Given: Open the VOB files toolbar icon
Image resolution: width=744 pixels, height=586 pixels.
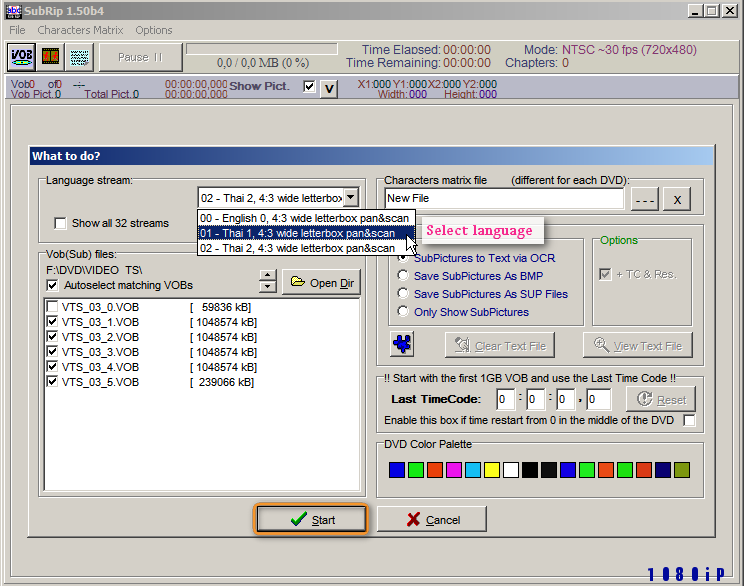Looking at the screenshot, I should tap(21, 57).
